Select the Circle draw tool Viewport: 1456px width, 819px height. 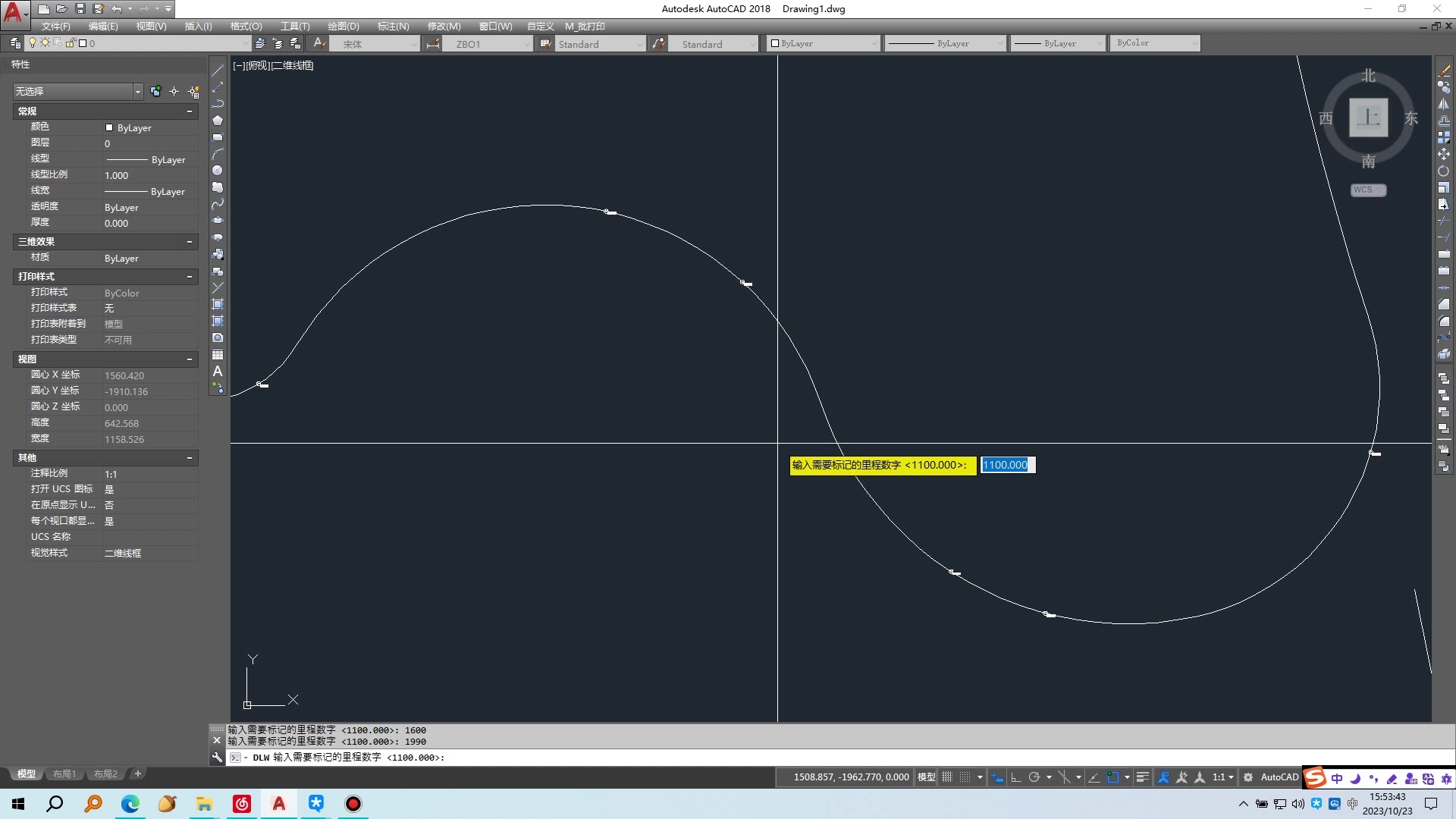coord(218,171)
